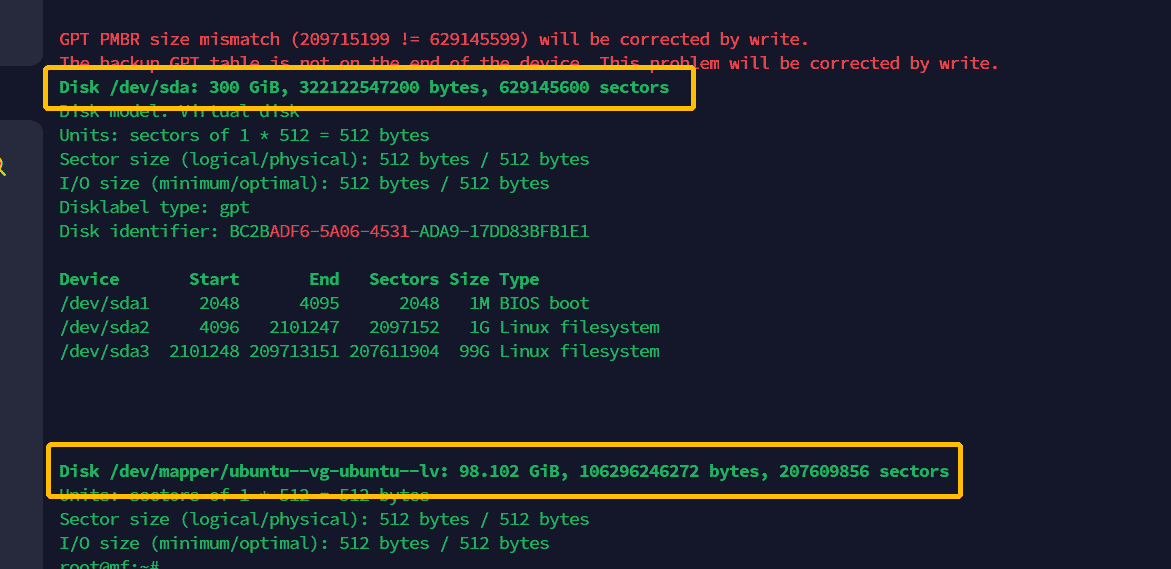Viewport: 1171px width, 569px height.
Task: Click the BIOS boot partition type text
Action: (x=544, y=303)
